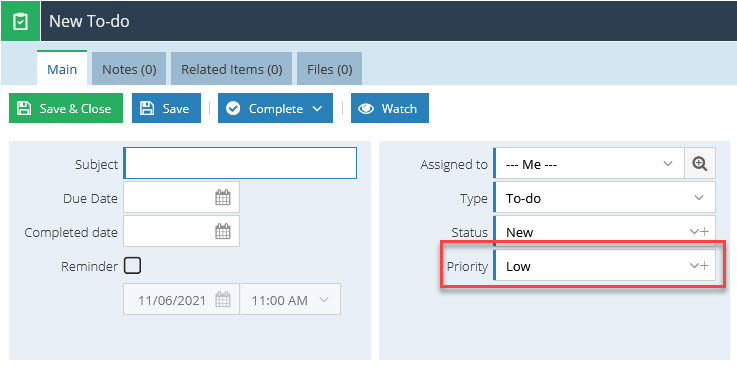Open the Type dropdown showing To-do
Viewport: 737px width, 367px height.
coord(604,198)
